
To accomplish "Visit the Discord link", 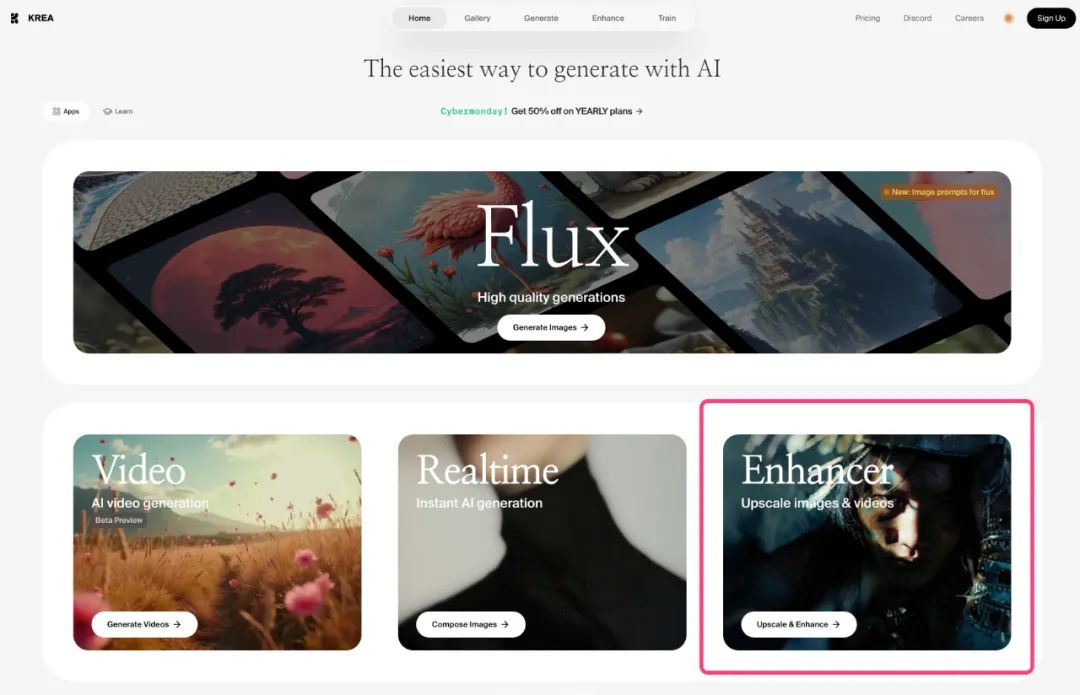I will tap(917, 18).
